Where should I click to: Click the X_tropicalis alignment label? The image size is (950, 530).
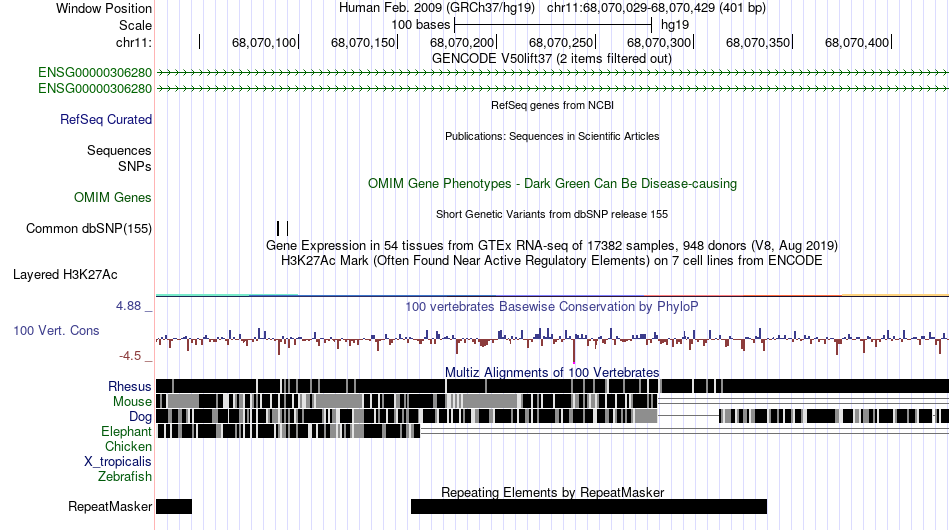pyautogui.click(x=118, y=462)
